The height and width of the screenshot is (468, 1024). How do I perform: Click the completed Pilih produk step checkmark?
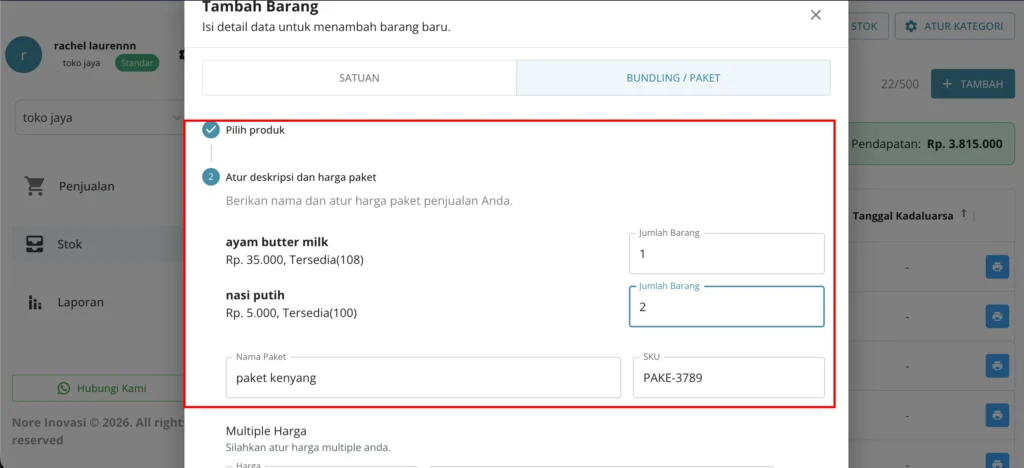click(210, 130)
